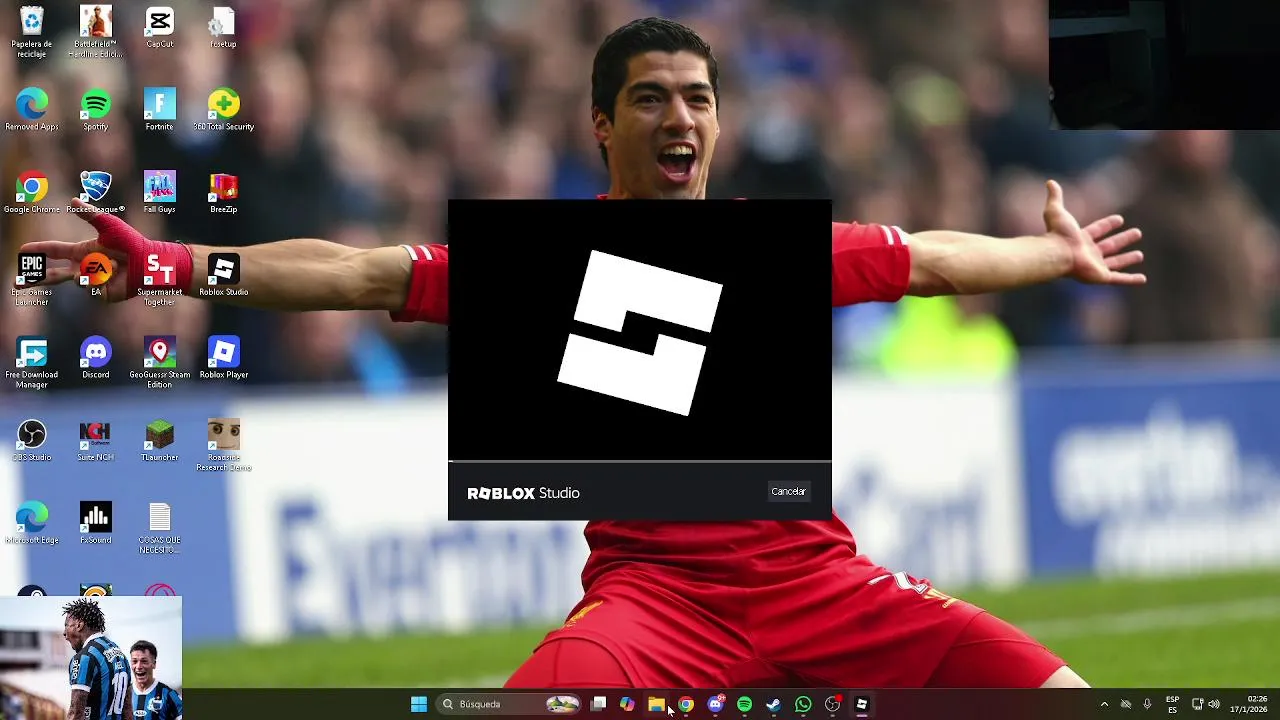Open the Papelera de reciclaje desktop icon

point(32,32)
